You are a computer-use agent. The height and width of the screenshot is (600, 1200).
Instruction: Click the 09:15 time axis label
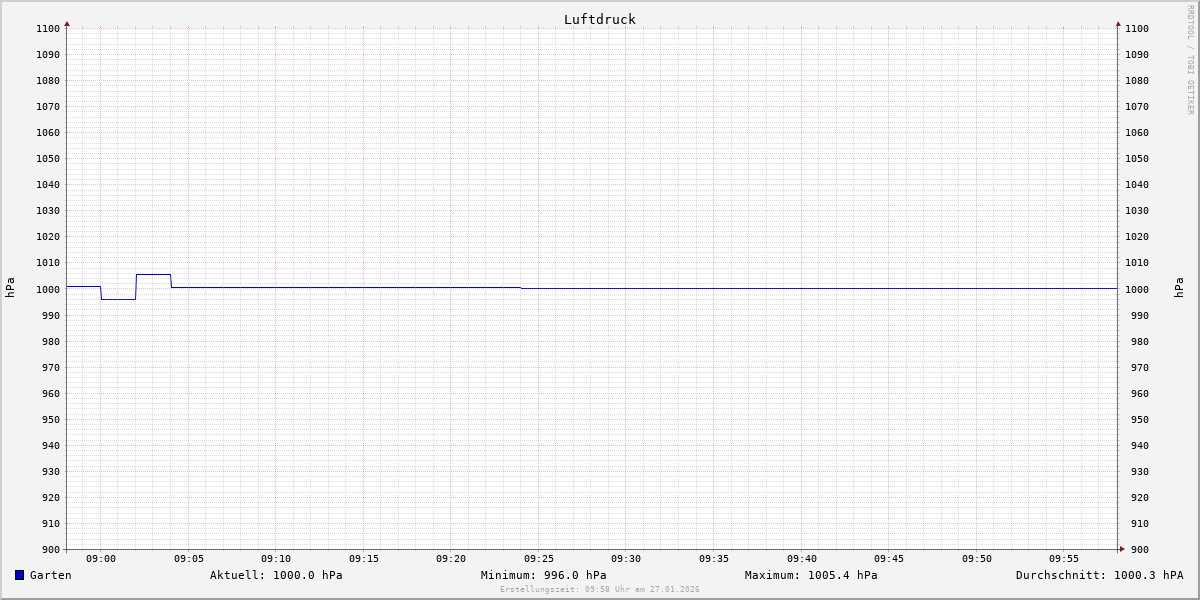(364, 559)
